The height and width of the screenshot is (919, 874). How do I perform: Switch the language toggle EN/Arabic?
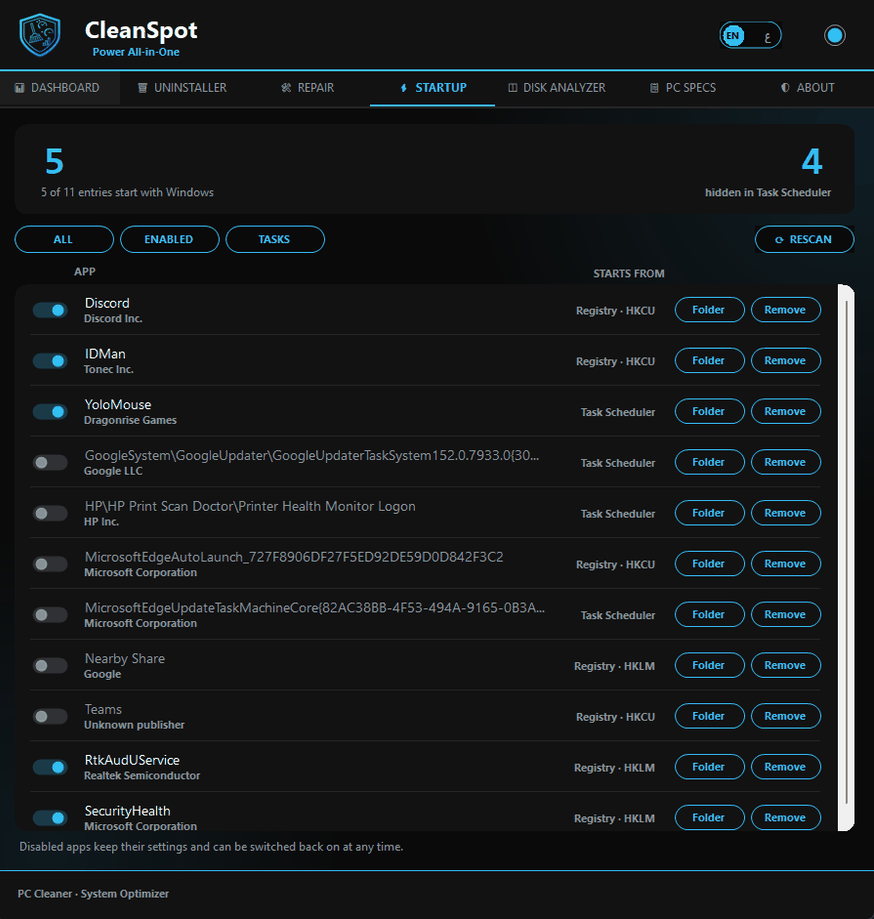[x=750, y=35]
